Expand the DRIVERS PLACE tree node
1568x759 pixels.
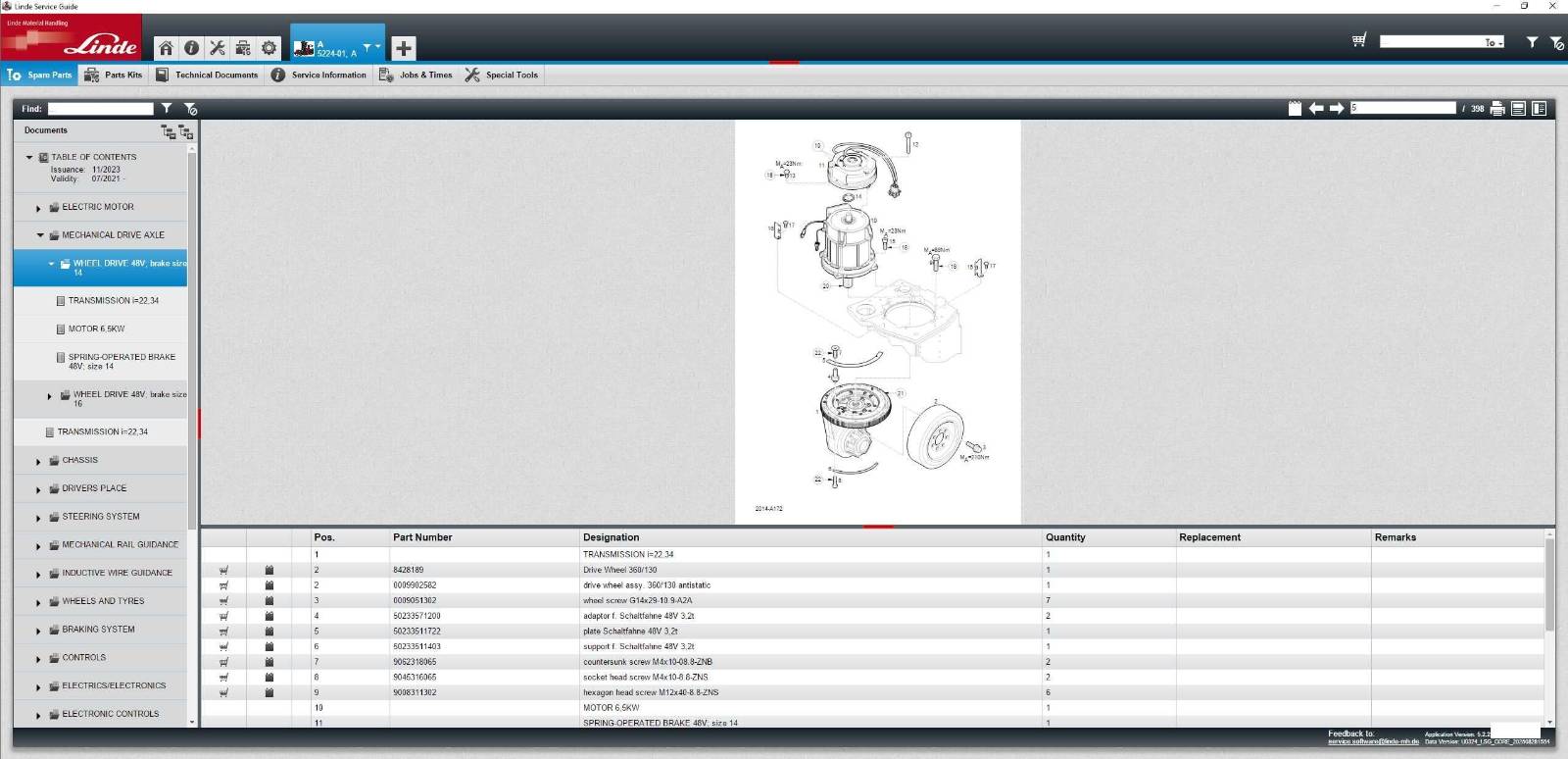click(38, 489)
